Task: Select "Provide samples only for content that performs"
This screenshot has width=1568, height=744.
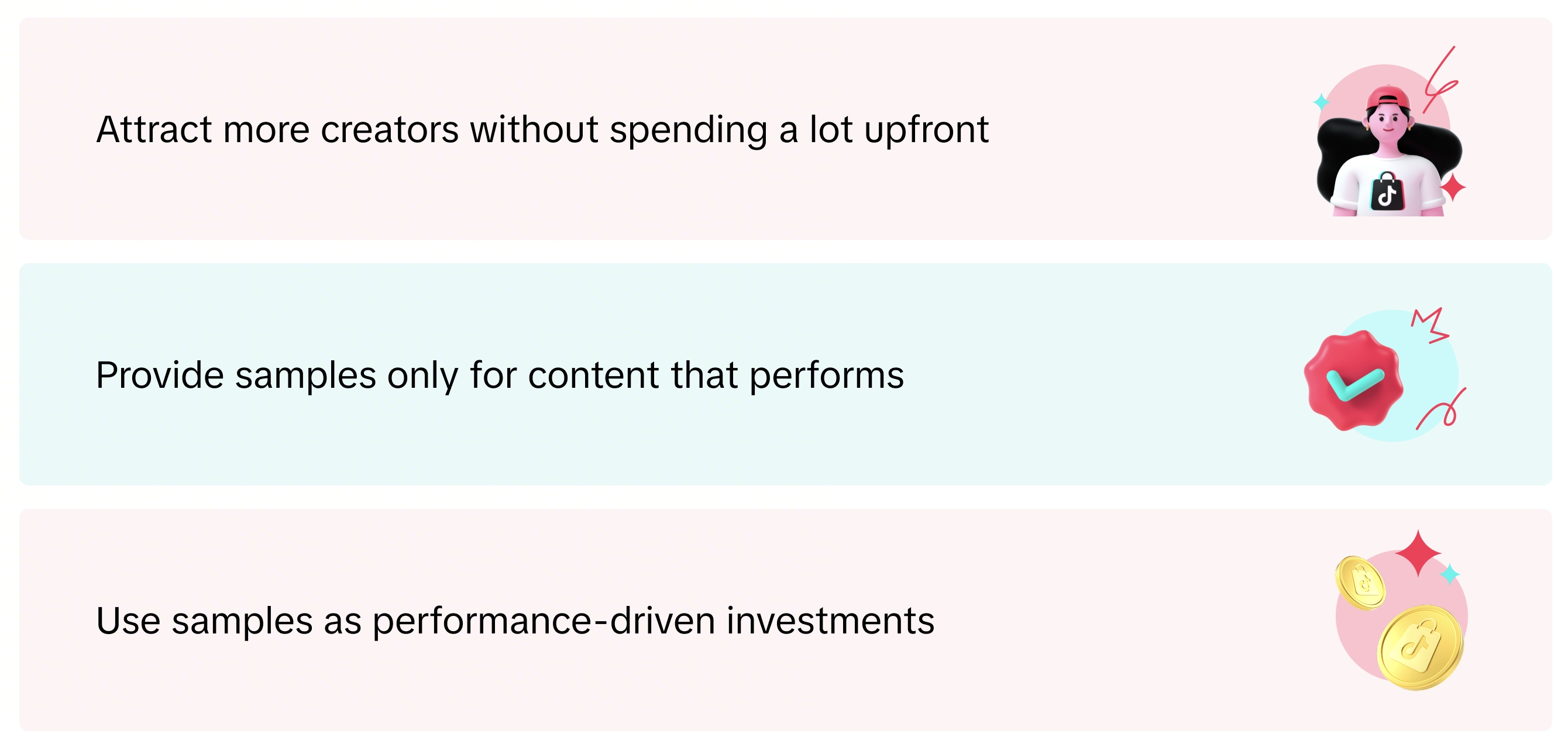Action: [500, 376]
